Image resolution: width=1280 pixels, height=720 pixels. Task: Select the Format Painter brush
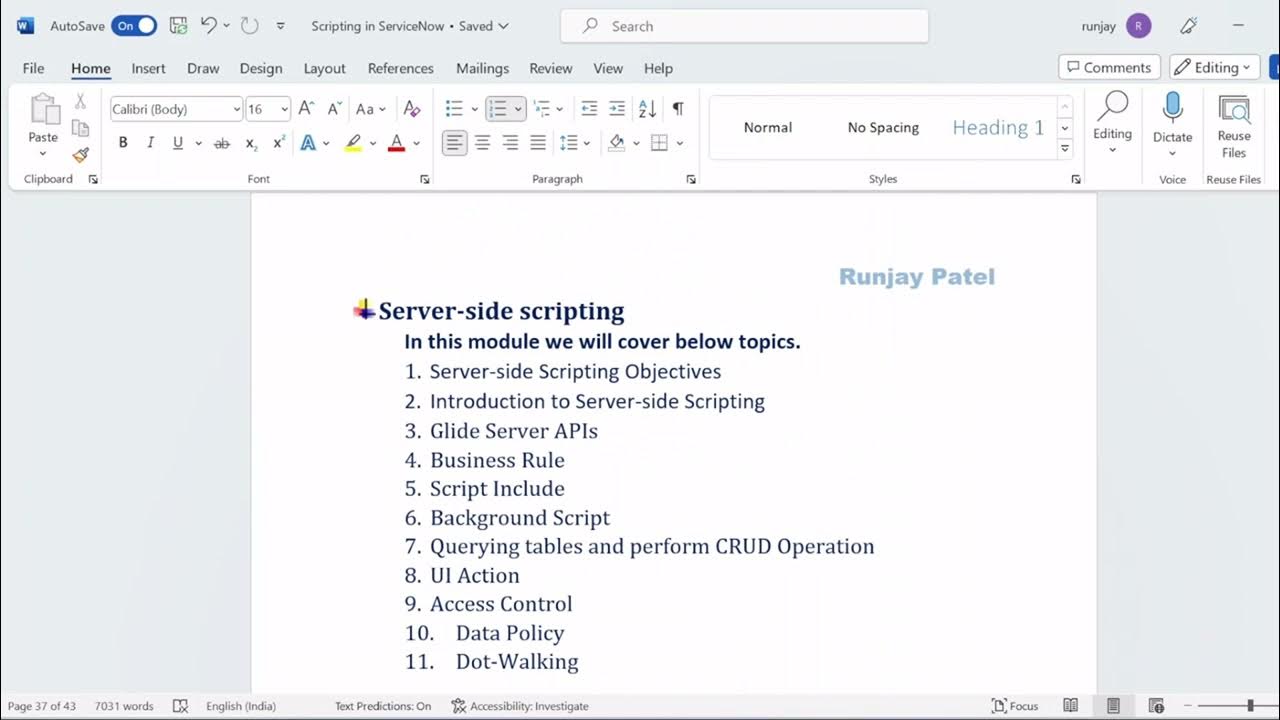80,155
